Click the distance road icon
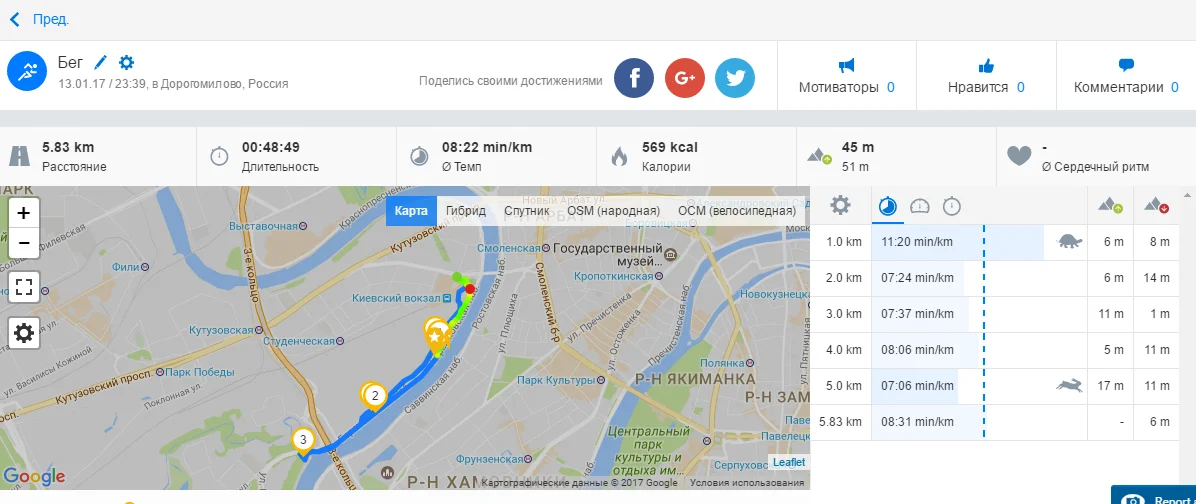Screen dimensions: 1196x504 [19, 156]
